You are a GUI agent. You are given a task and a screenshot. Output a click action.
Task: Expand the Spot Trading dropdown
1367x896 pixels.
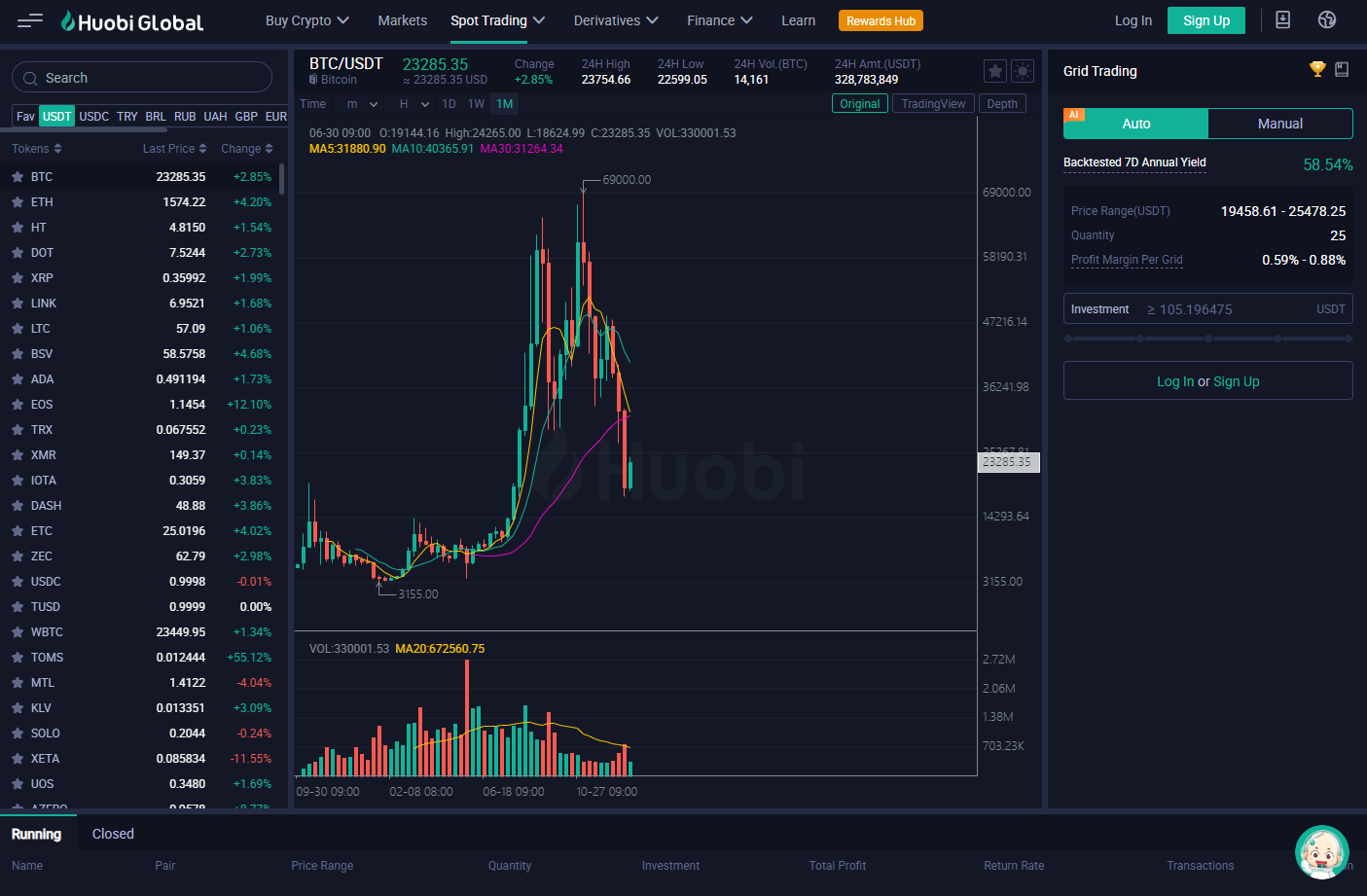pos(497,20)
